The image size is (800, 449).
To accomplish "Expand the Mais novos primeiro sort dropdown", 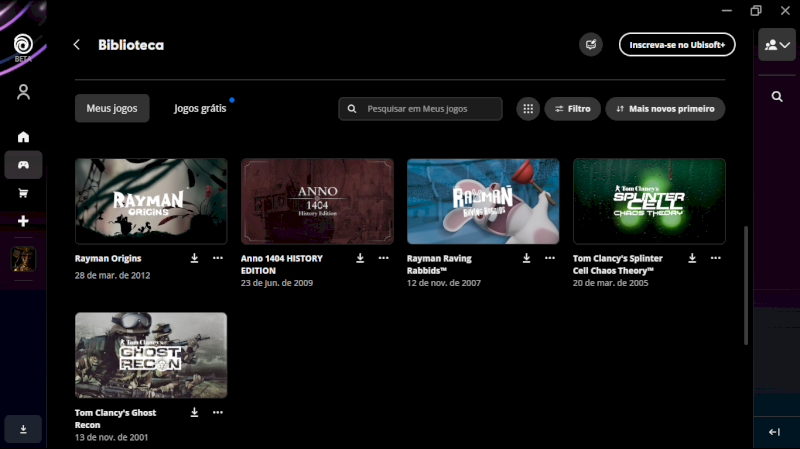I will pos(665,108).
